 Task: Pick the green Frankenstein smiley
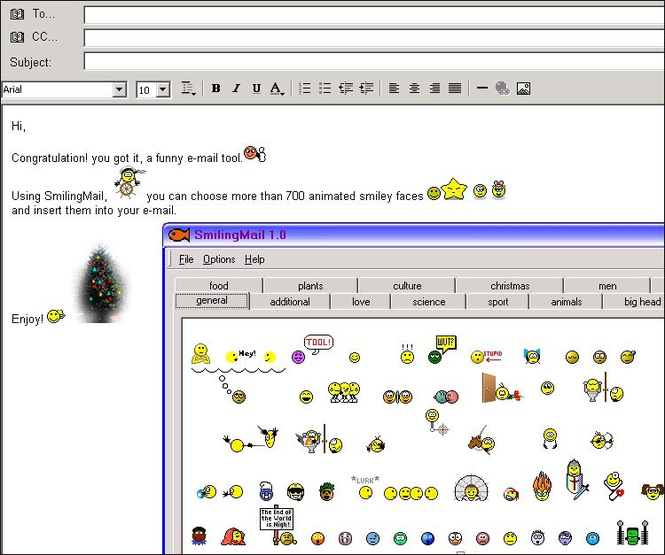coord(633,533)
